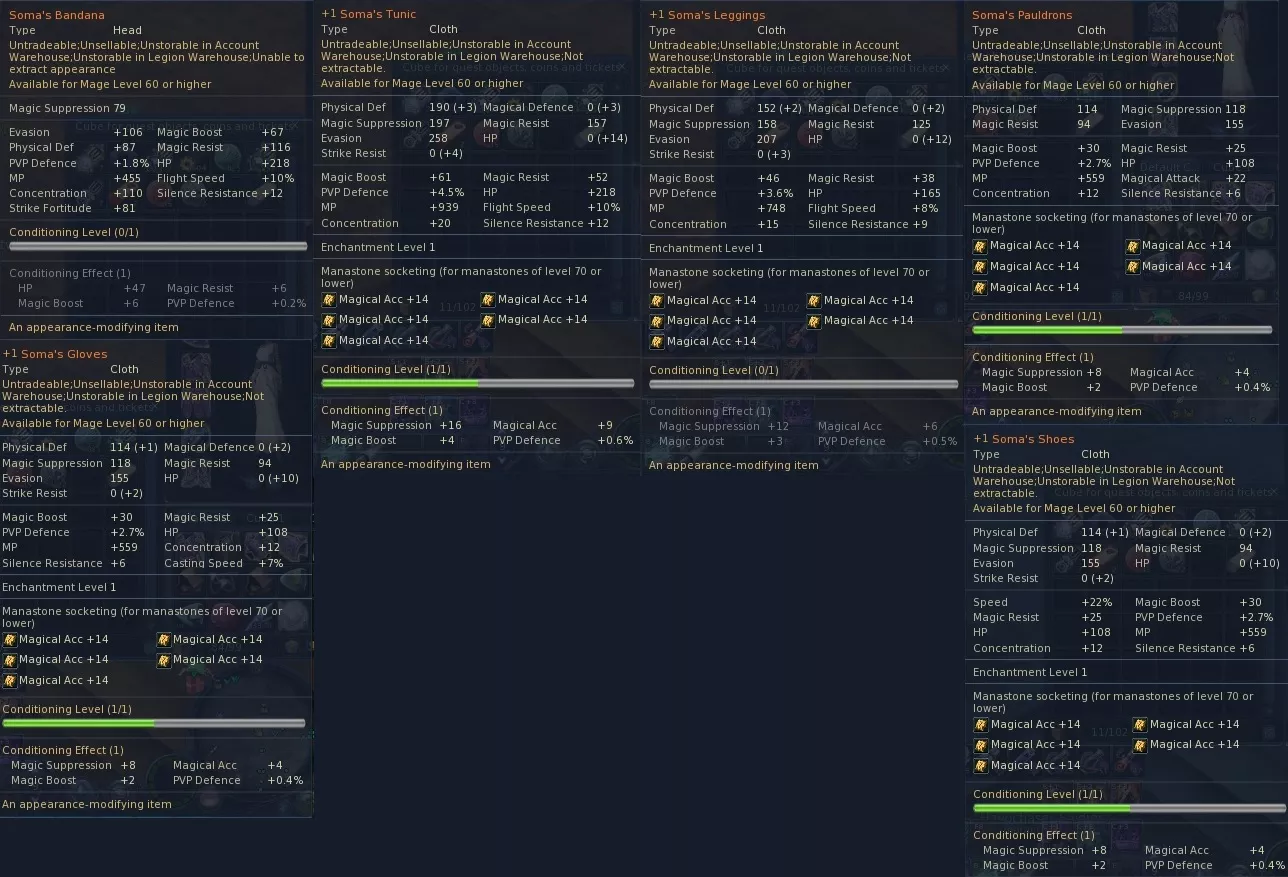Click the "+1 Soma's Tunic" item title
Screen dimensions: 1288x877
(x=369, y=14)
